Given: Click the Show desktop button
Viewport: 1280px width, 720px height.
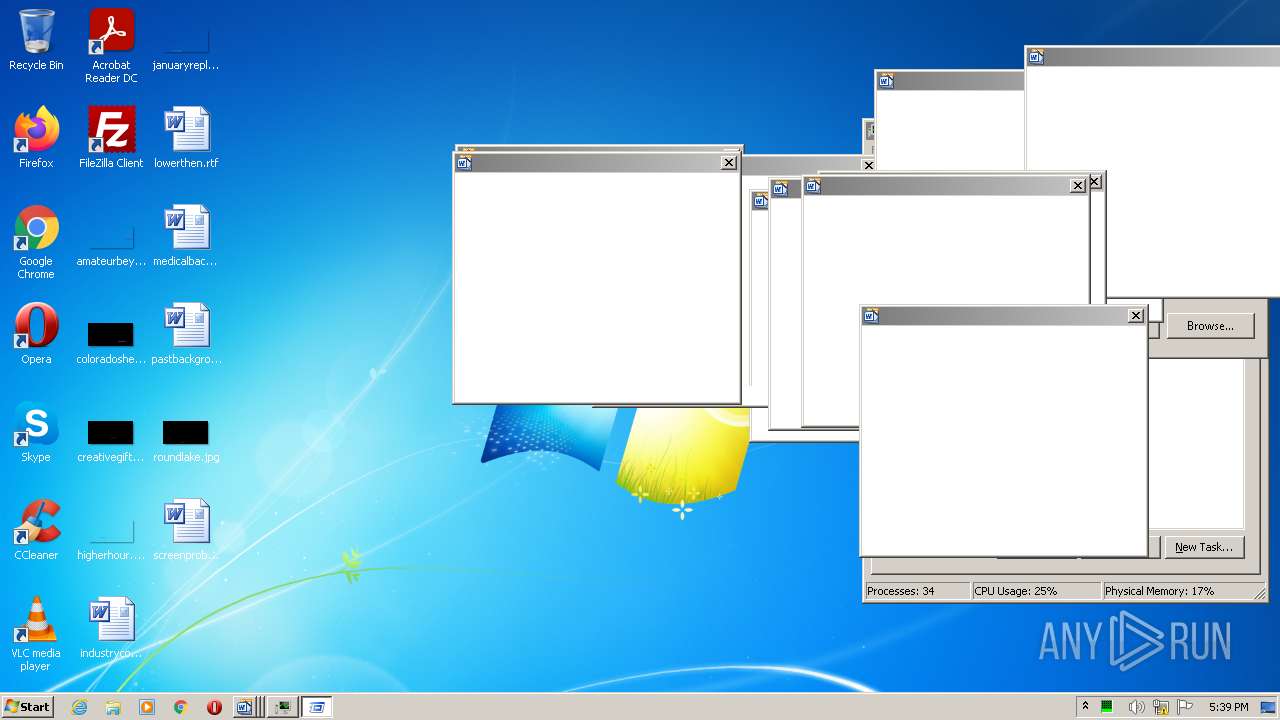Looking at the screenshot, I should click(1269, 707).
